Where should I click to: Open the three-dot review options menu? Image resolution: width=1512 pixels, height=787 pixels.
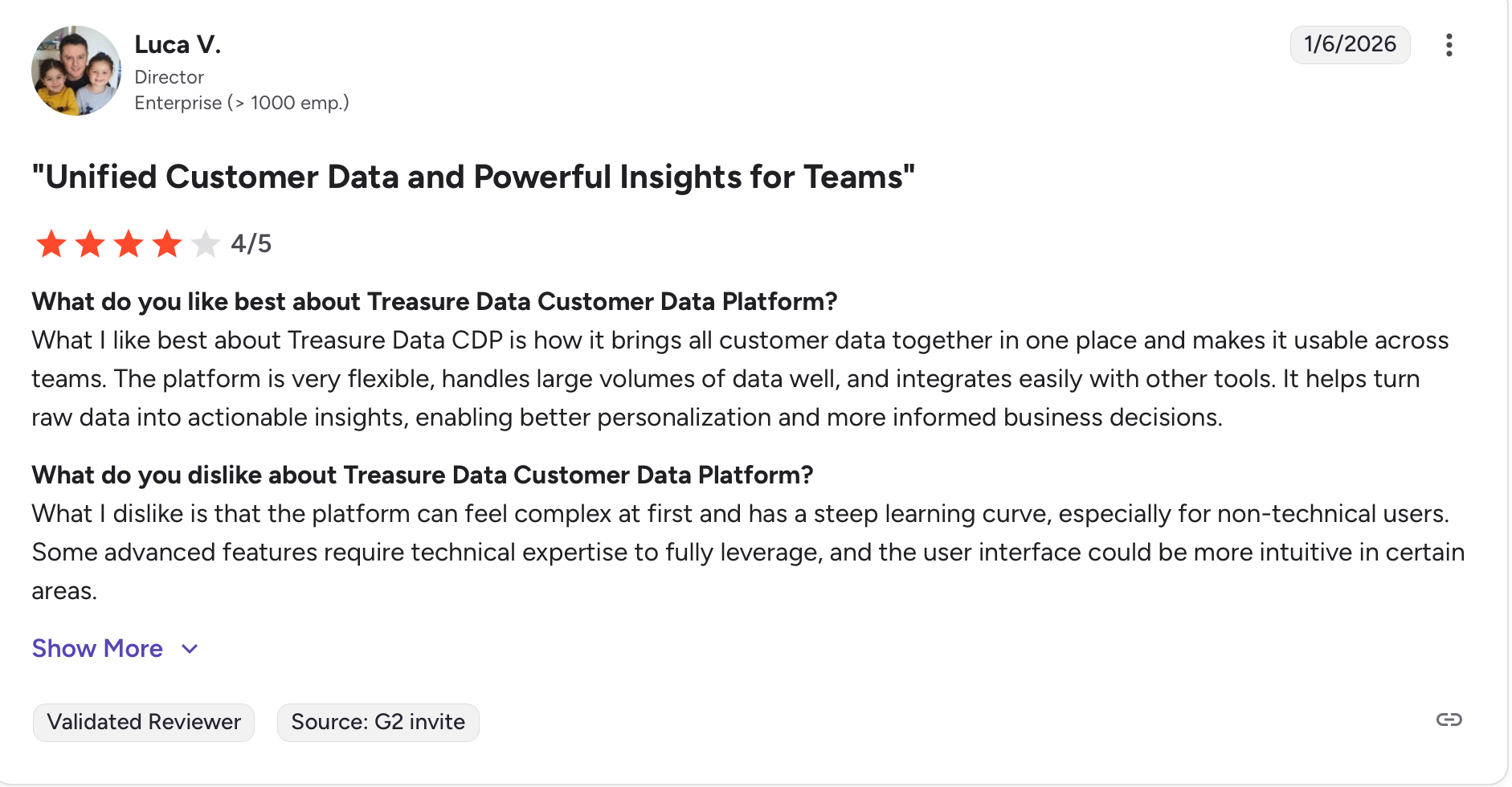pos(1449,45)
